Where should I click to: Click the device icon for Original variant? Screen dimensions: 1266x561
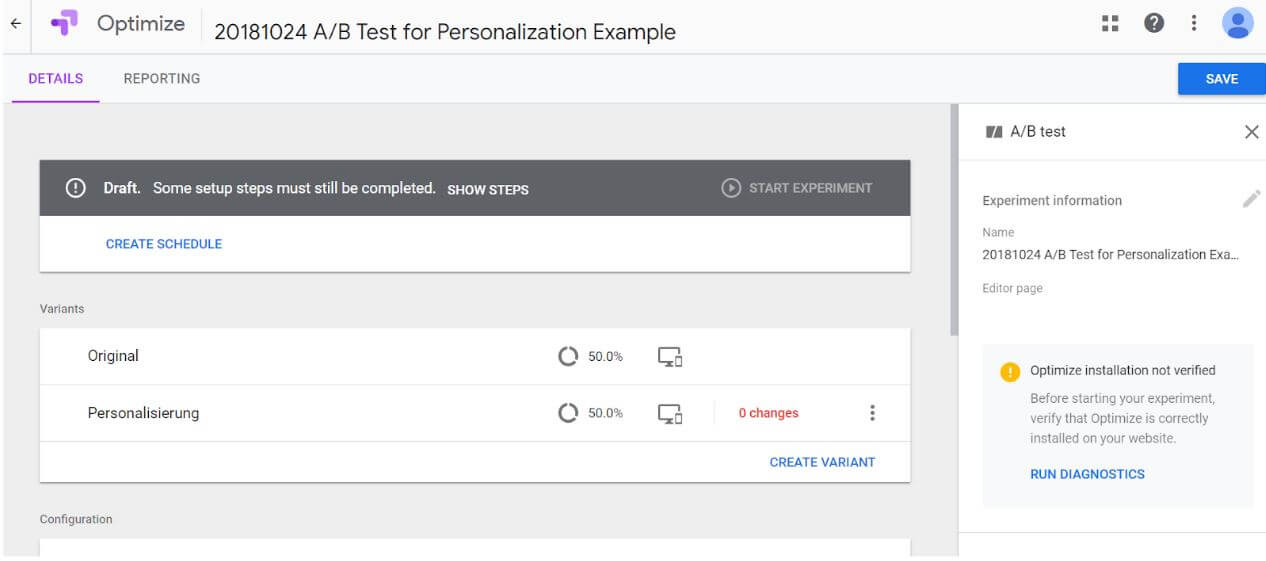pyautogui.click(x=670, y=356)
